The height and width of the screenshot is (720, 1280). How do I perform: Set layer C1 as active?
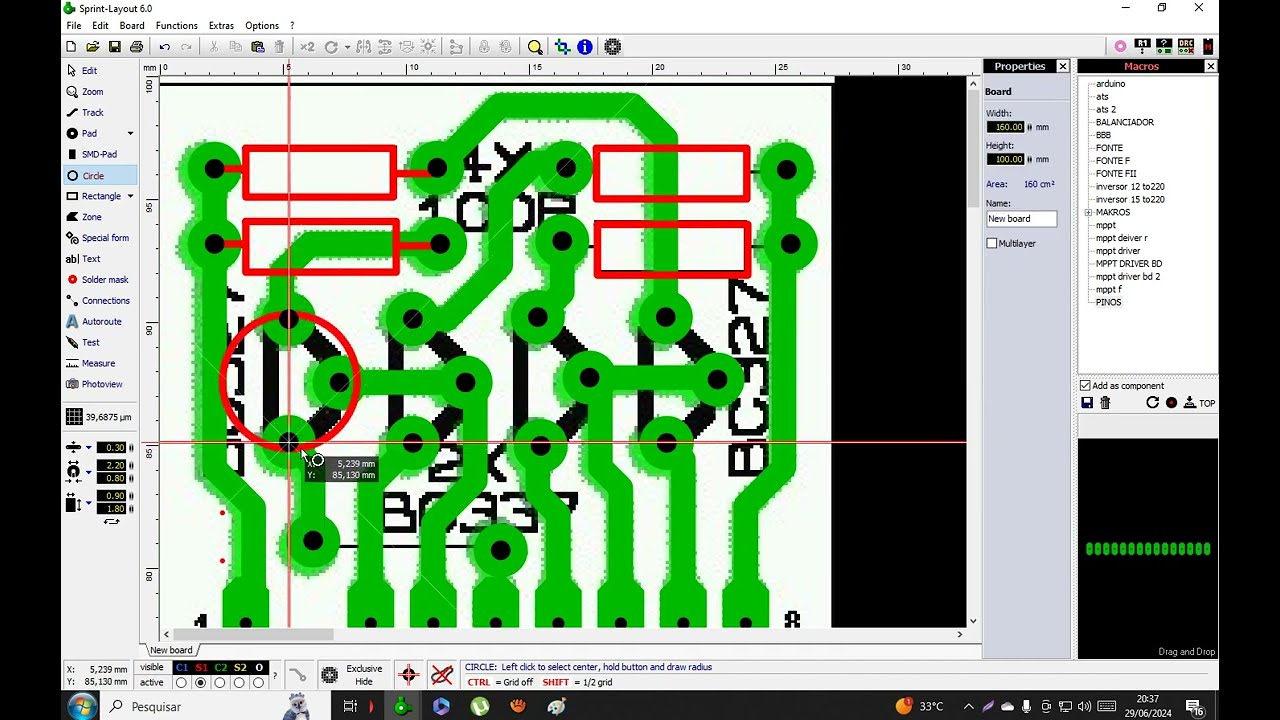click(x=181, y=683)
